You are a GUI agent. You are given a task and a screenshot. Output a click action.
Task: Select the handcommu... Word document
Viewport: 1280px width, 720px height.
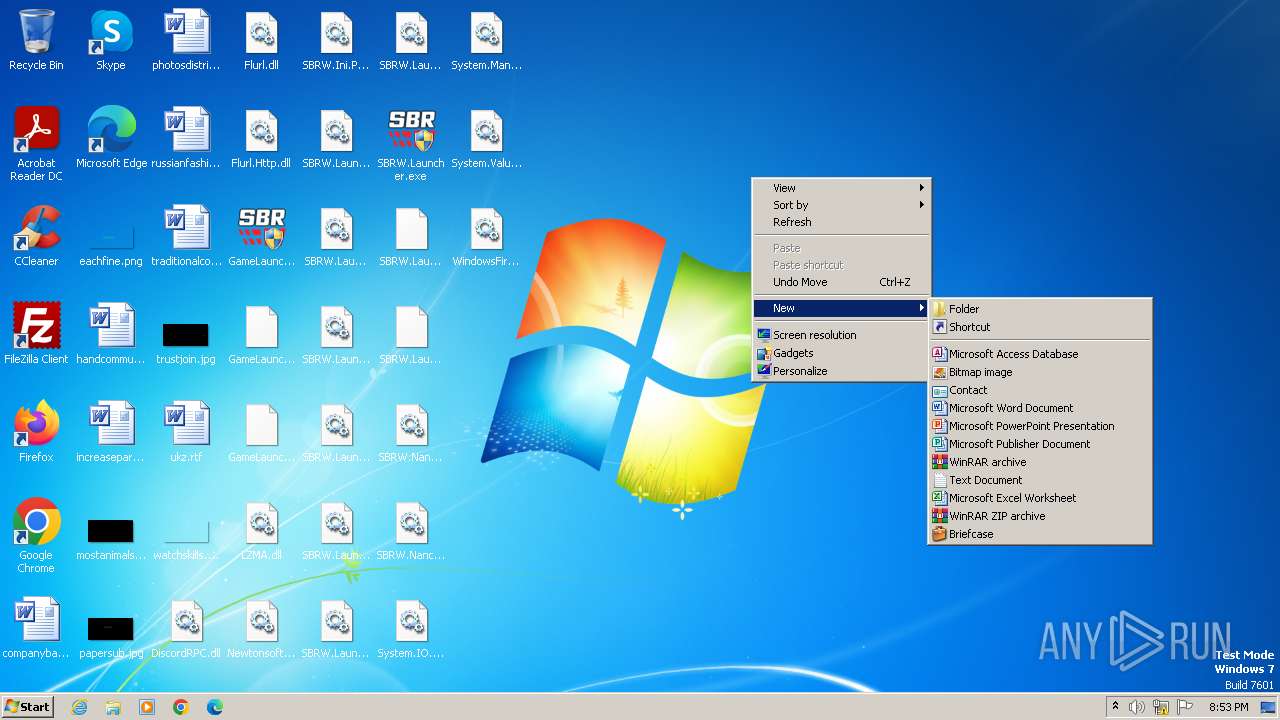[x=111, y=334]
